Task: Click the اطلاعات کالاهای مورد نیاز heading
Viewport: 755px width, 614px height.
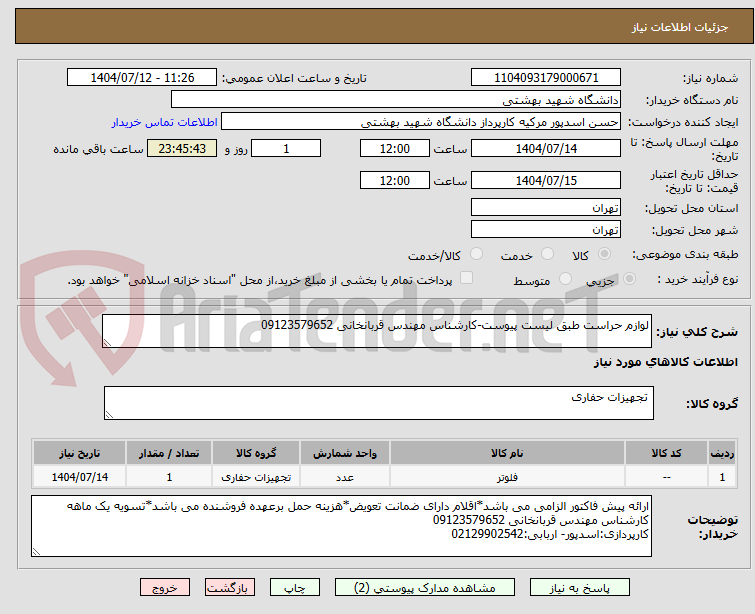Action: (665, 362)
